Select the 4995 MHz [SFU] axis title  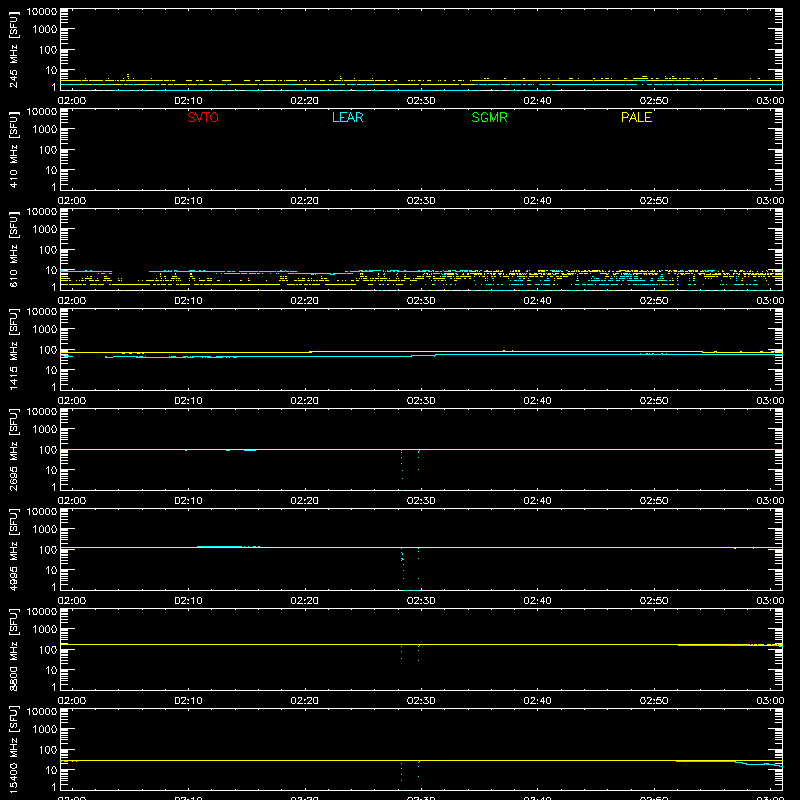click(14, 549)
